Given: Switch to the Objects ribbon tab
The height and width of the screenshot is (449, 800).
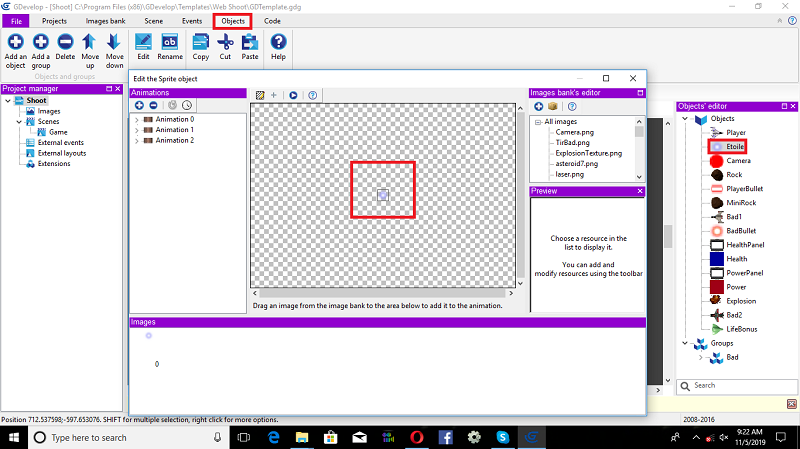Looking at the screenshot, I should (x=233, y=21).
